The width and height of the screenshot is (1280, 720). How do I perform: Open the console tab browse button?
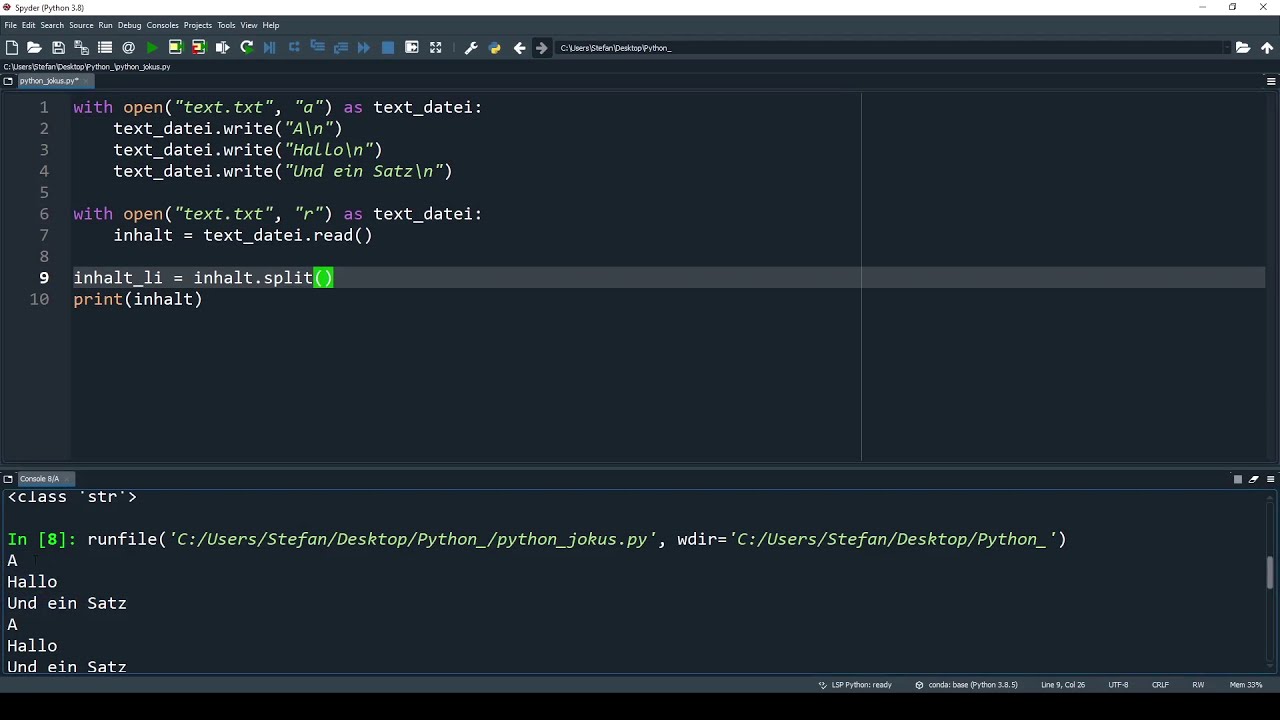click(8, 479)
